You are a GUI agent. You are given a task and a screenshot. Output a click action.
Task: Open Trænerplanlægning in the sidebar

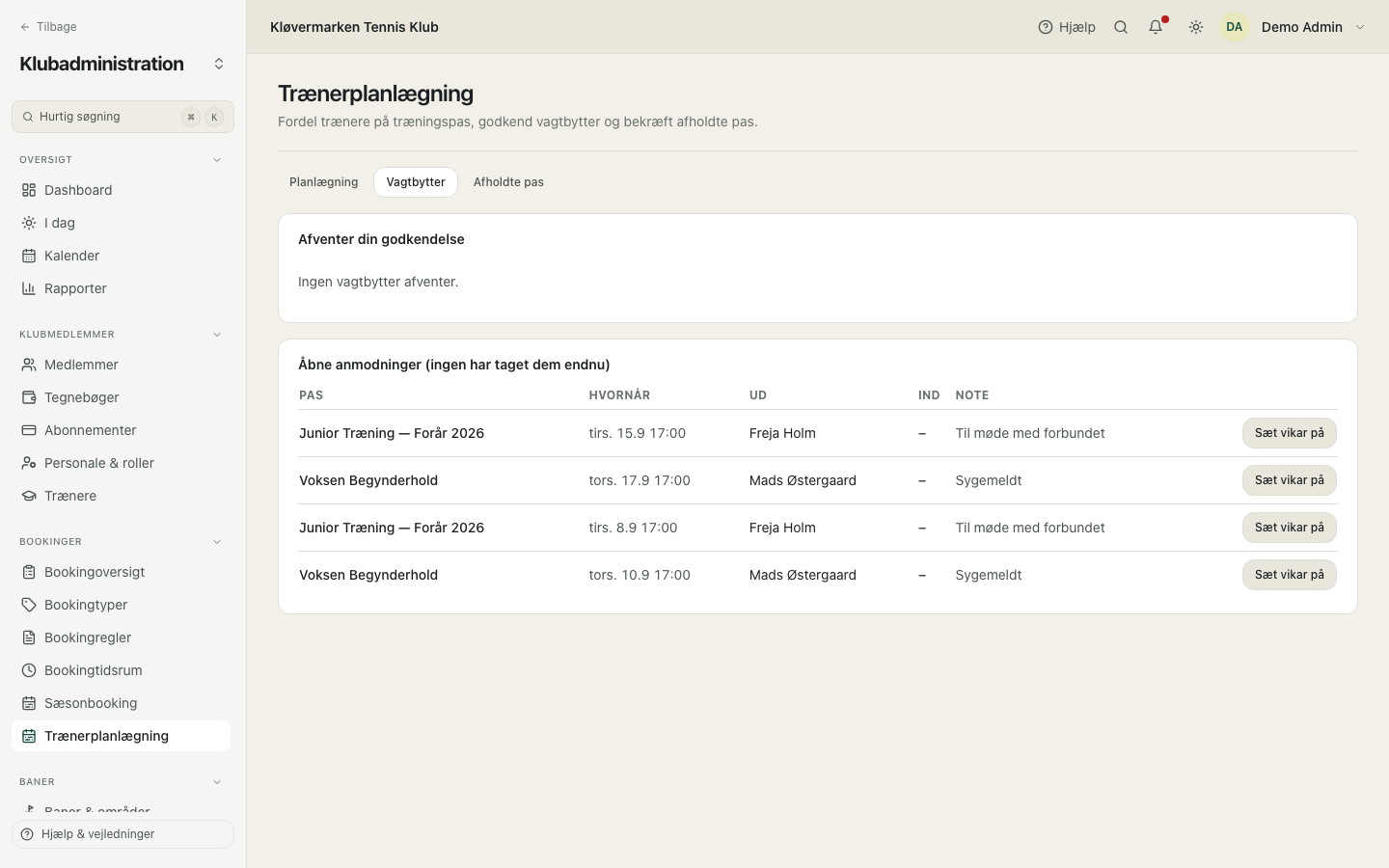122,736
